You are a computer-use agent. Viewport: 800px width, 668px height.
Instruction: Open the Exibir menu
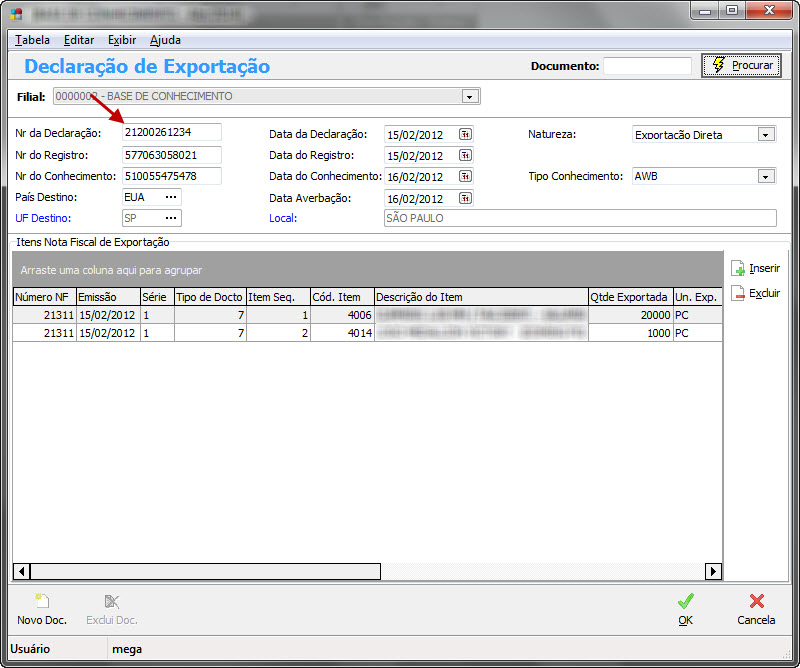(x=121, y=40)
